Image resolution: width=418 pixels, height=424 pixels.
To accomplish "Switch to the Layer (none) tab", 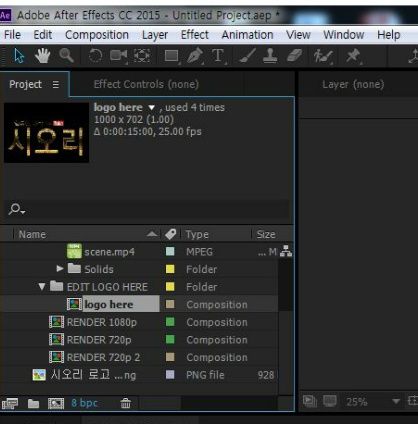I will (353, 84).
